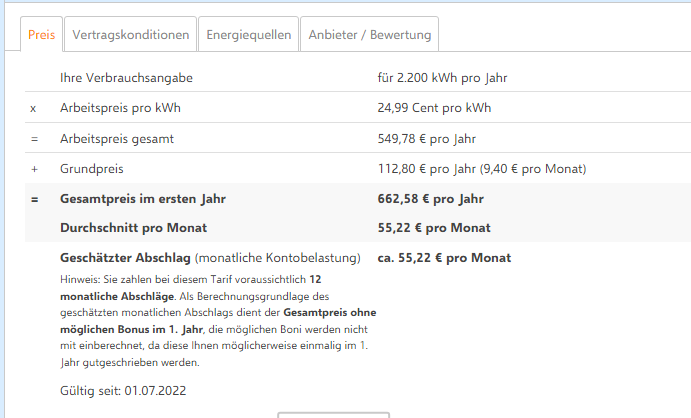Click the 'Durchschnitt pro Monat' label
The width and height of the screenshot is (691, 418).
134,228
